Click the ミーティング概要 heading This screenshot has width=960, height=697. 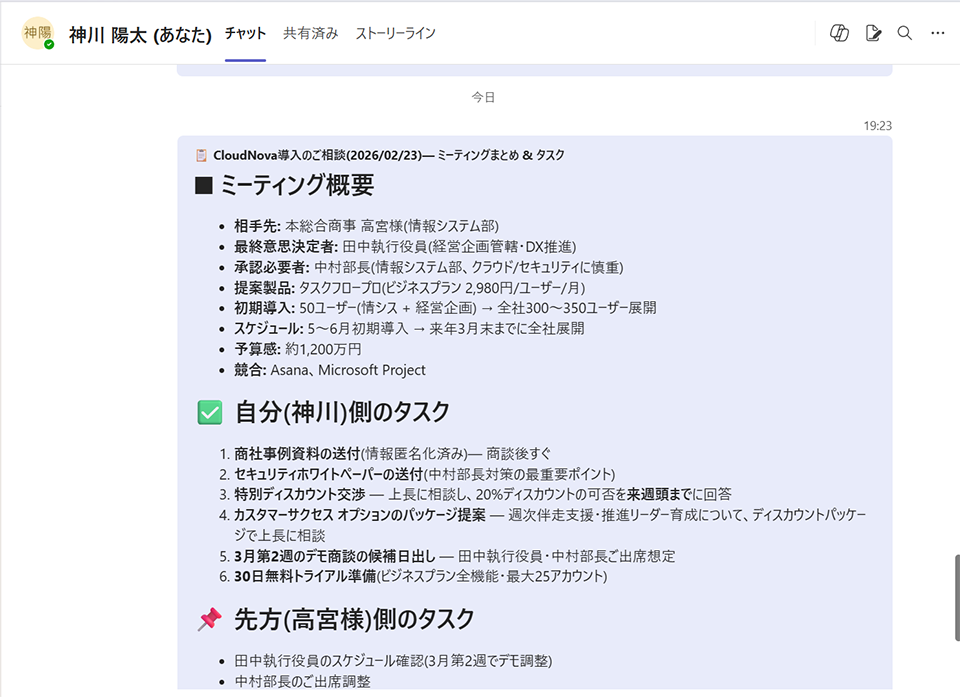pos(297,185)
